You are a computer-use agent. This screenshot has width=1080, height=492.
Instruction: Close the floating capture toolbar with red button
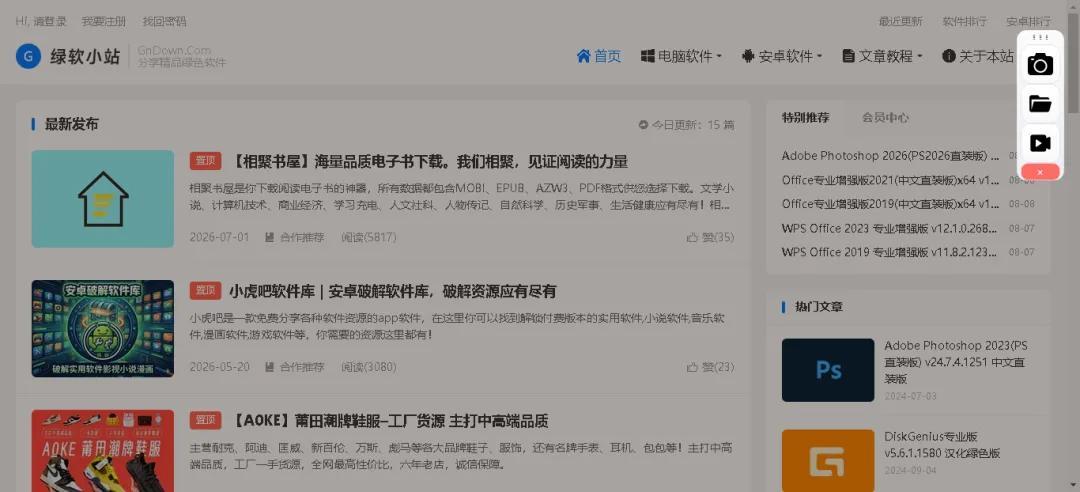(x=1040, y=172)
